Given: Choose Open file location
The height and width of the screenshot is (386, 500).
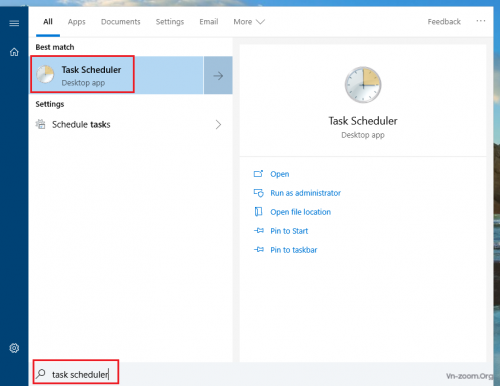Looking at the screenshot, I should click(x=300, y=212).
